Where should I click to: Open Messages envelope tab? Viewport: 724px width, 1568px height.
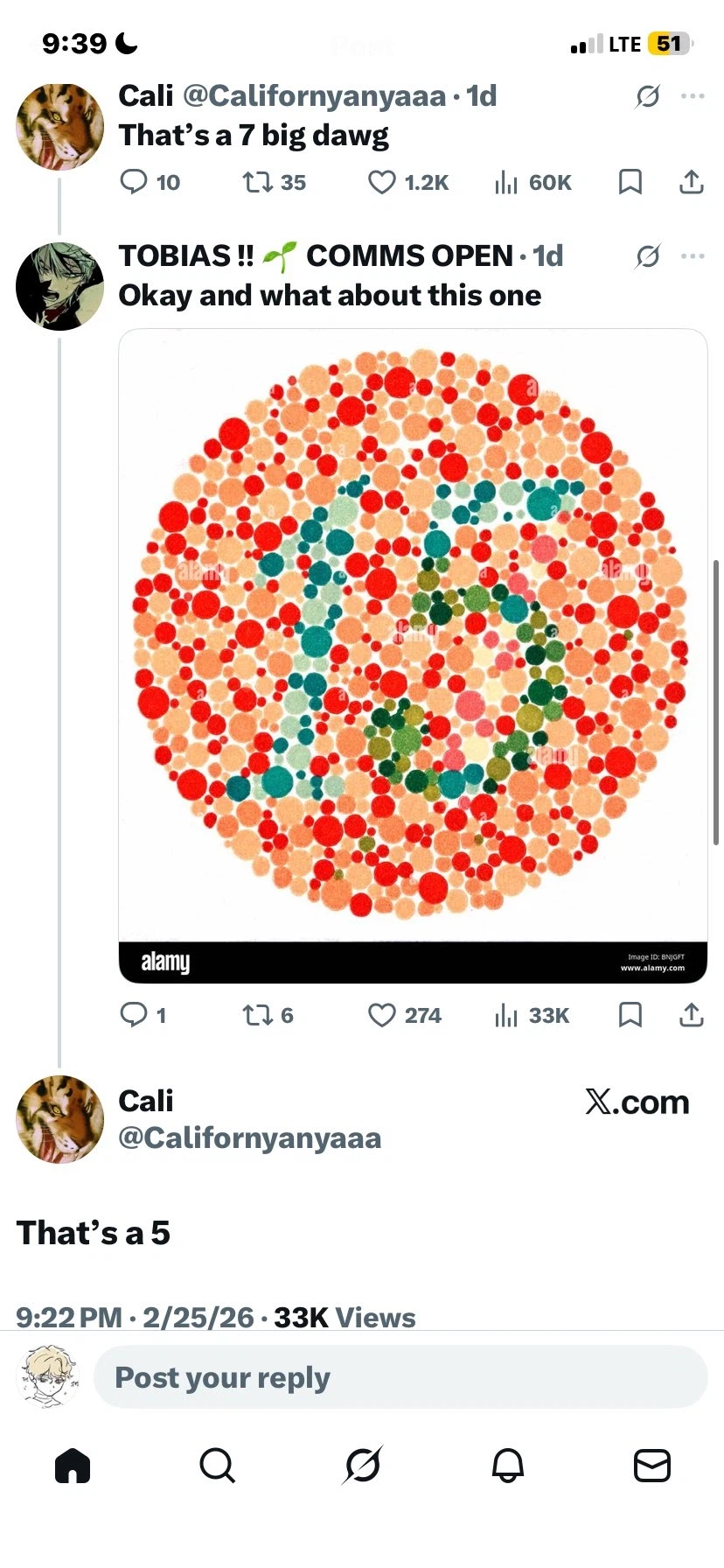click(x=651, y=1465)
